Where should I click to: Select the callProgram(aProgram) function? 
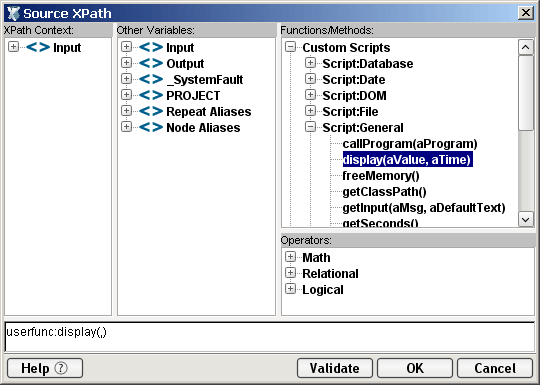coord(410,144)
